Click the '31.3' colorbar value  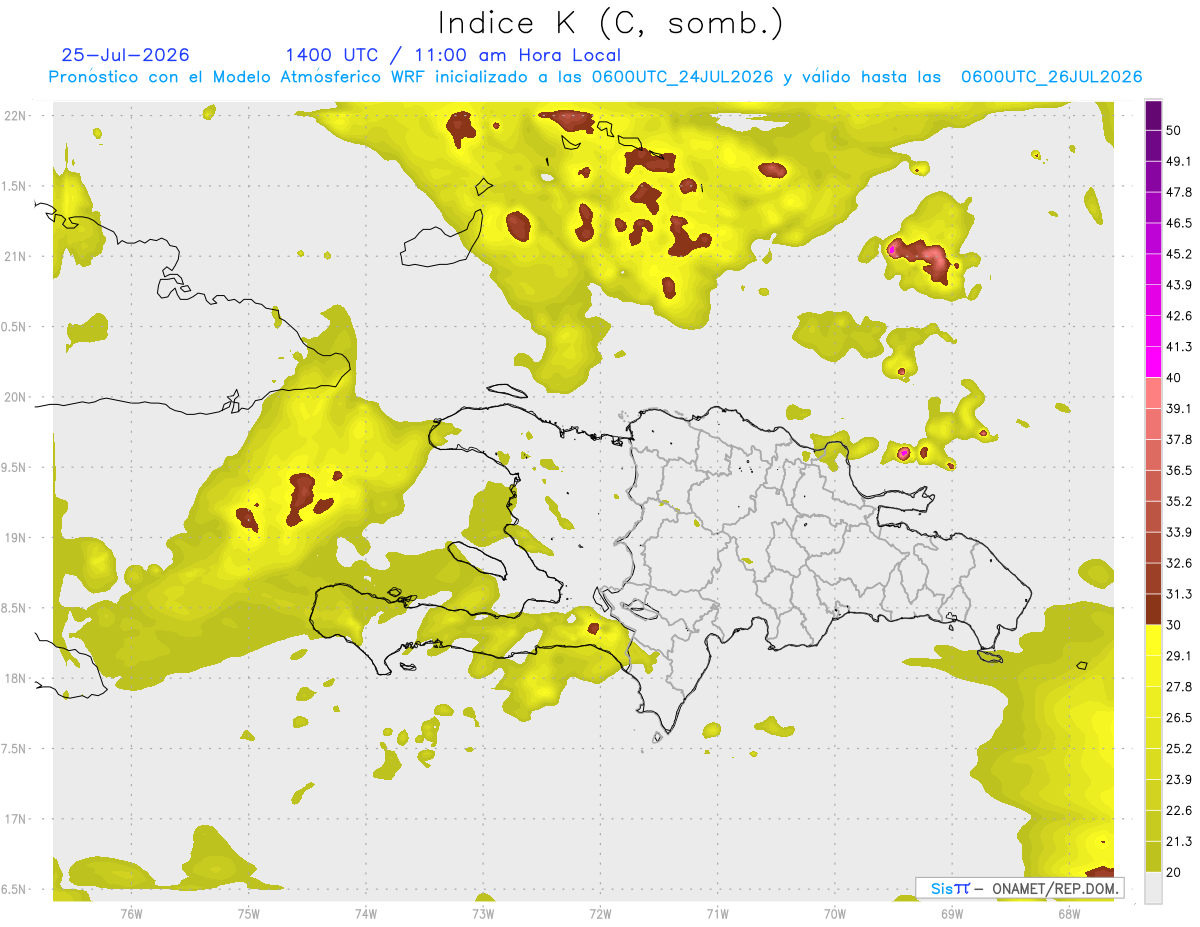pos(1179,594)
